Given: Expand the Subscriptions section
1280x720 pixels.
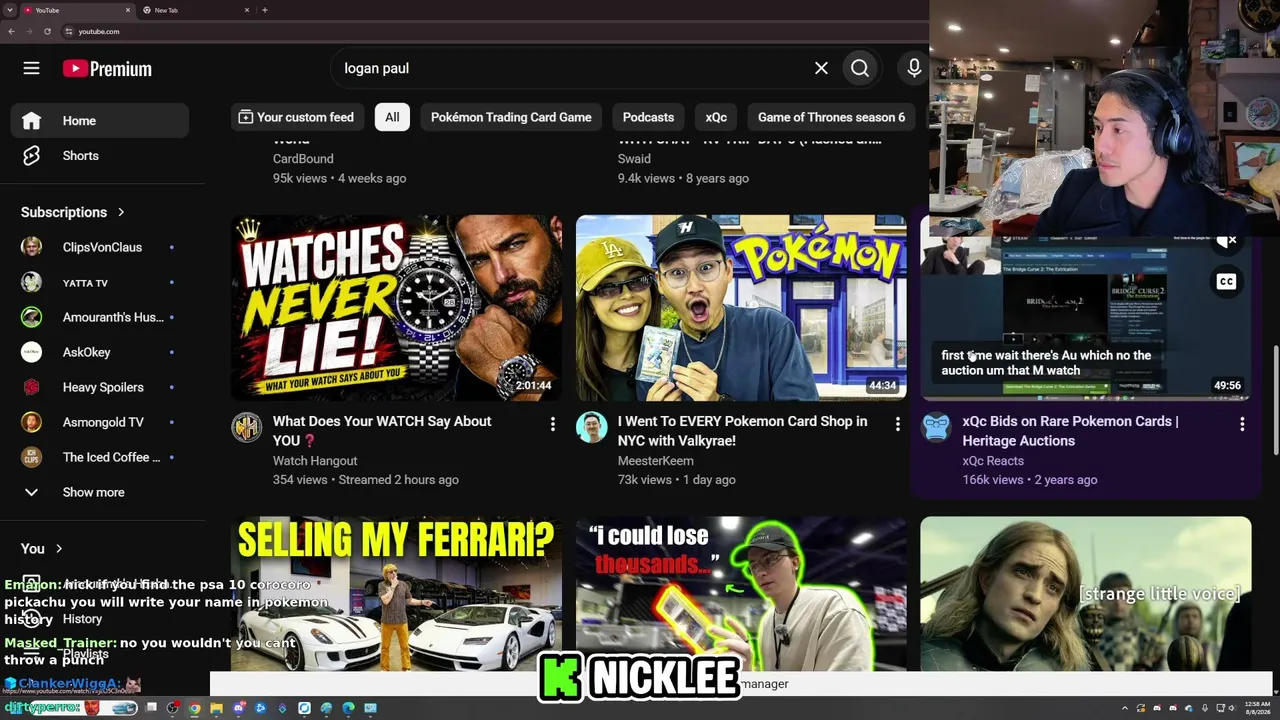Looking at the screenshot, I should tap(73, 212).
